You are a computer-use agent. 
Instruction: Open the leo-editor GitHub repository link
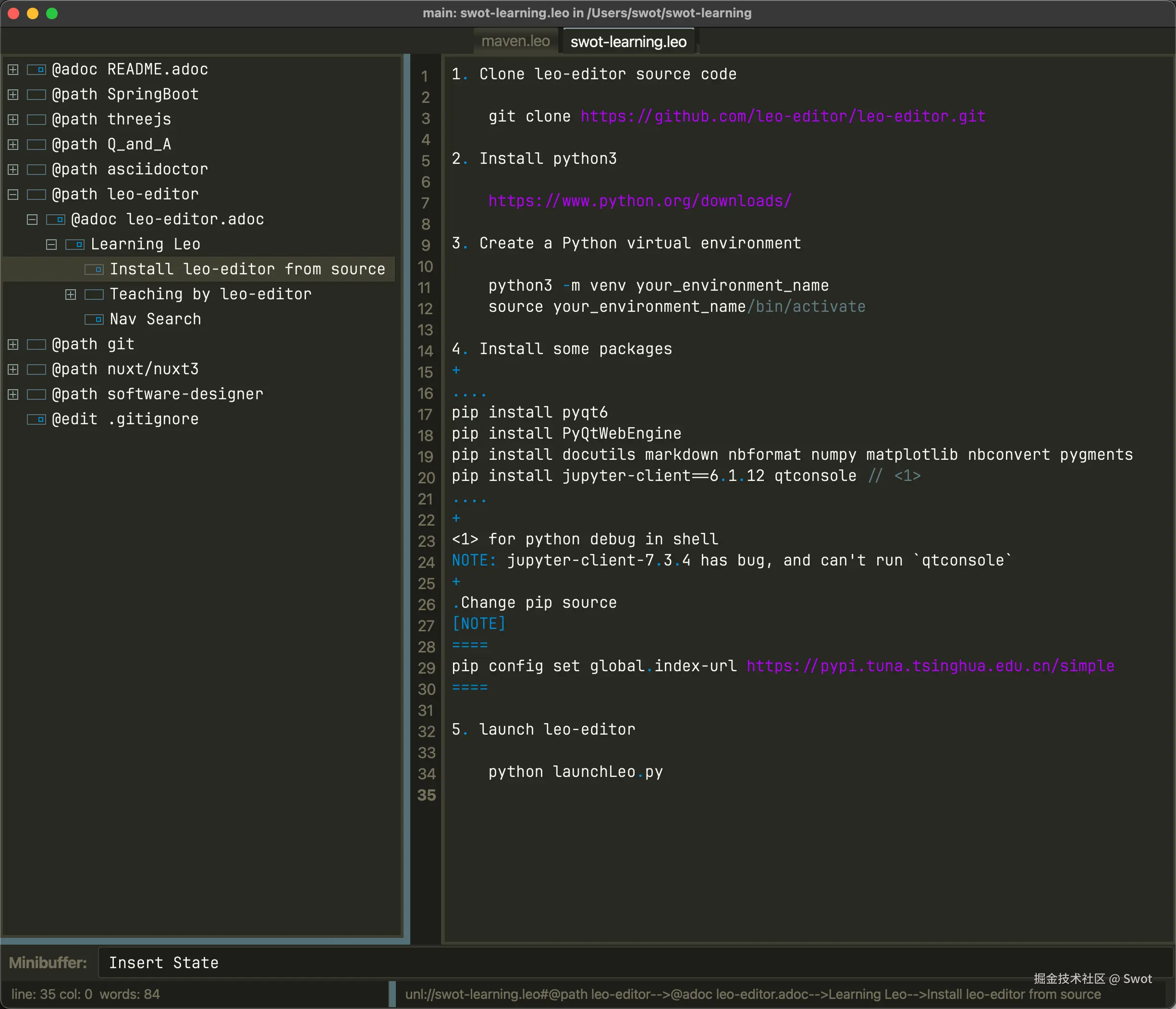pos(782,116)
